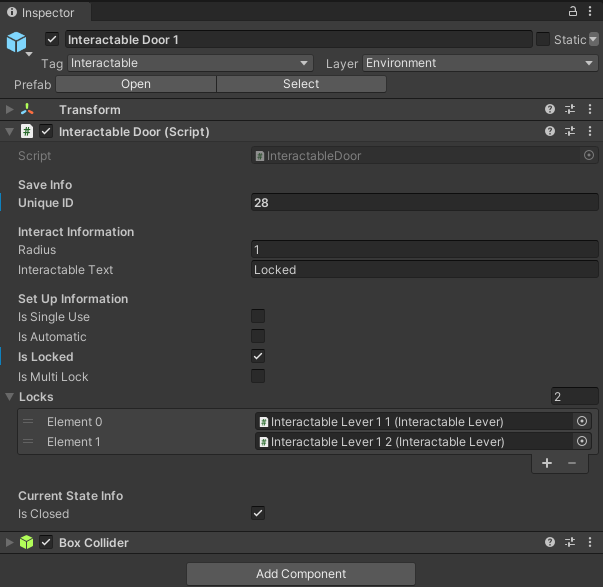Toggle the Is Multi Lock checkbox
603x587 pixels.
tap(258, 377)
